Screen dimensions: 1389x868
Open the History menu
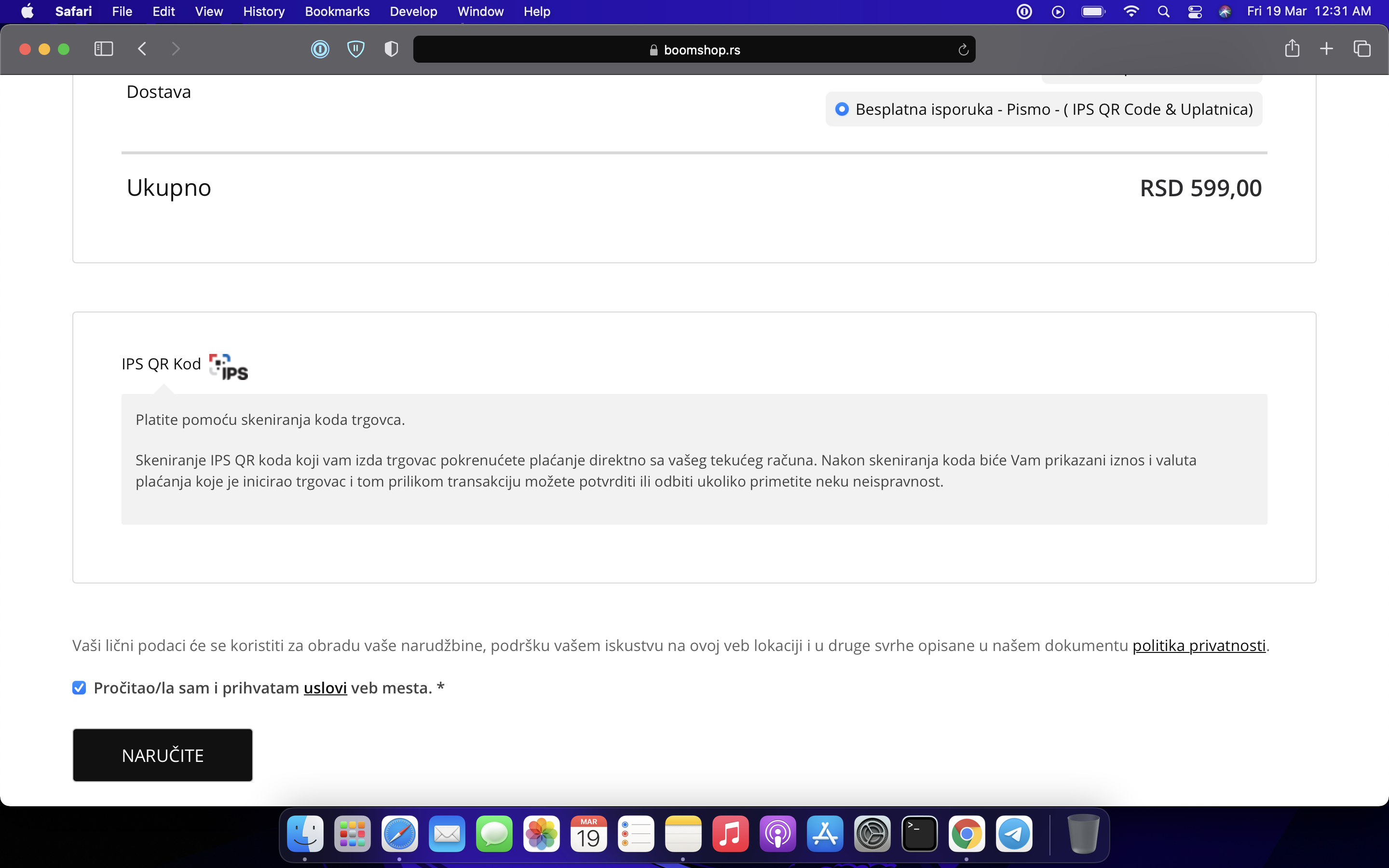(263, 12)
